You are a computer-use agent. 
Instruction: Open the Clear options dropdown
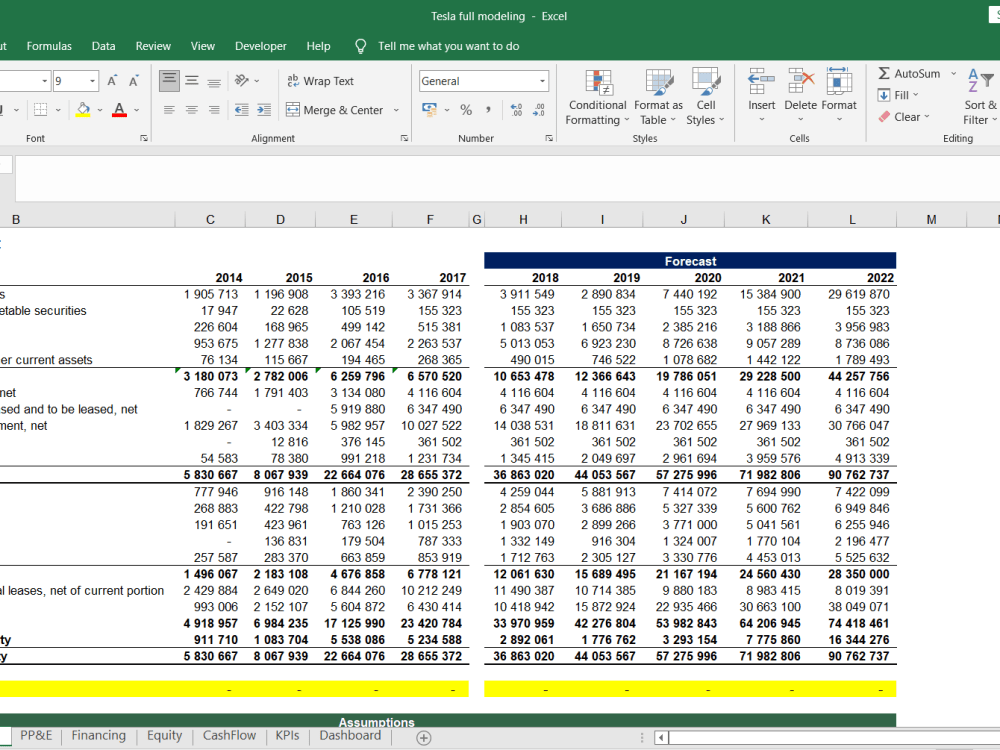tap(905, 117)
